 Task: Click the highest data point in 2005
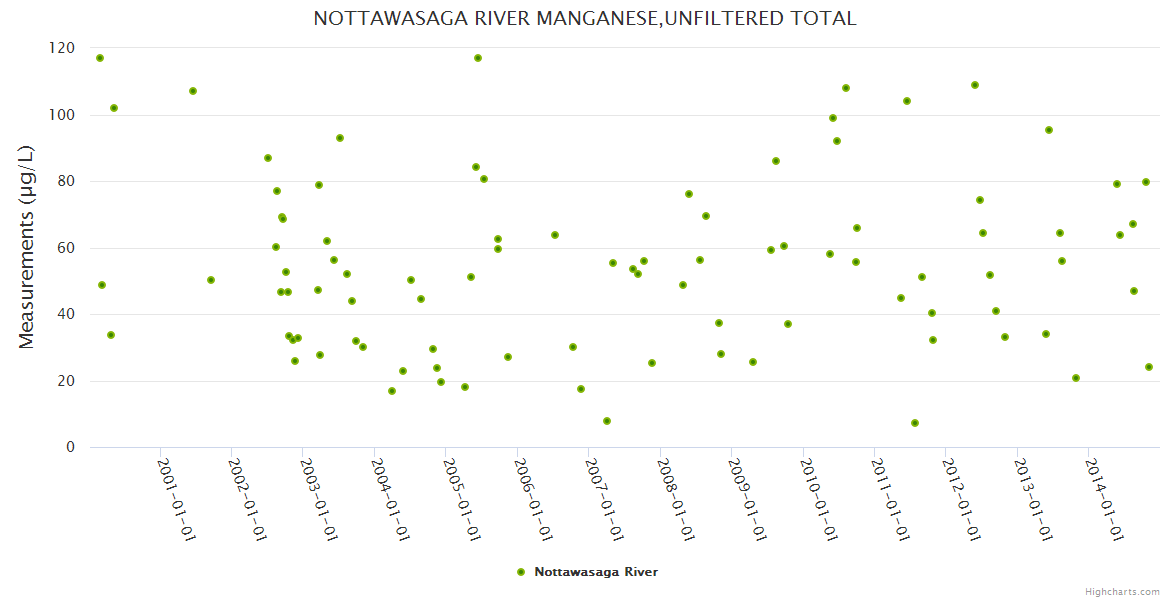[478, 58]
